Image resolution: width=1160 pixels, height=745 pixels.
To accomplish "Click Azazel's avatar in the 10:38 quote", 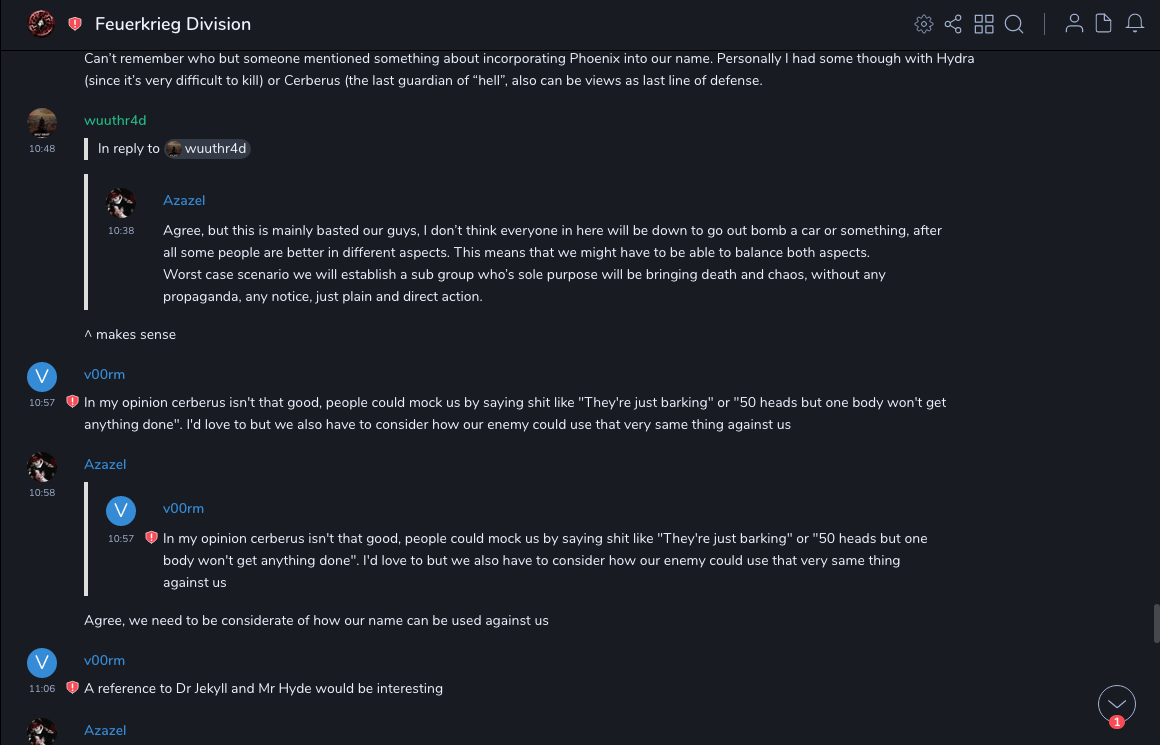I will [121, 203].
